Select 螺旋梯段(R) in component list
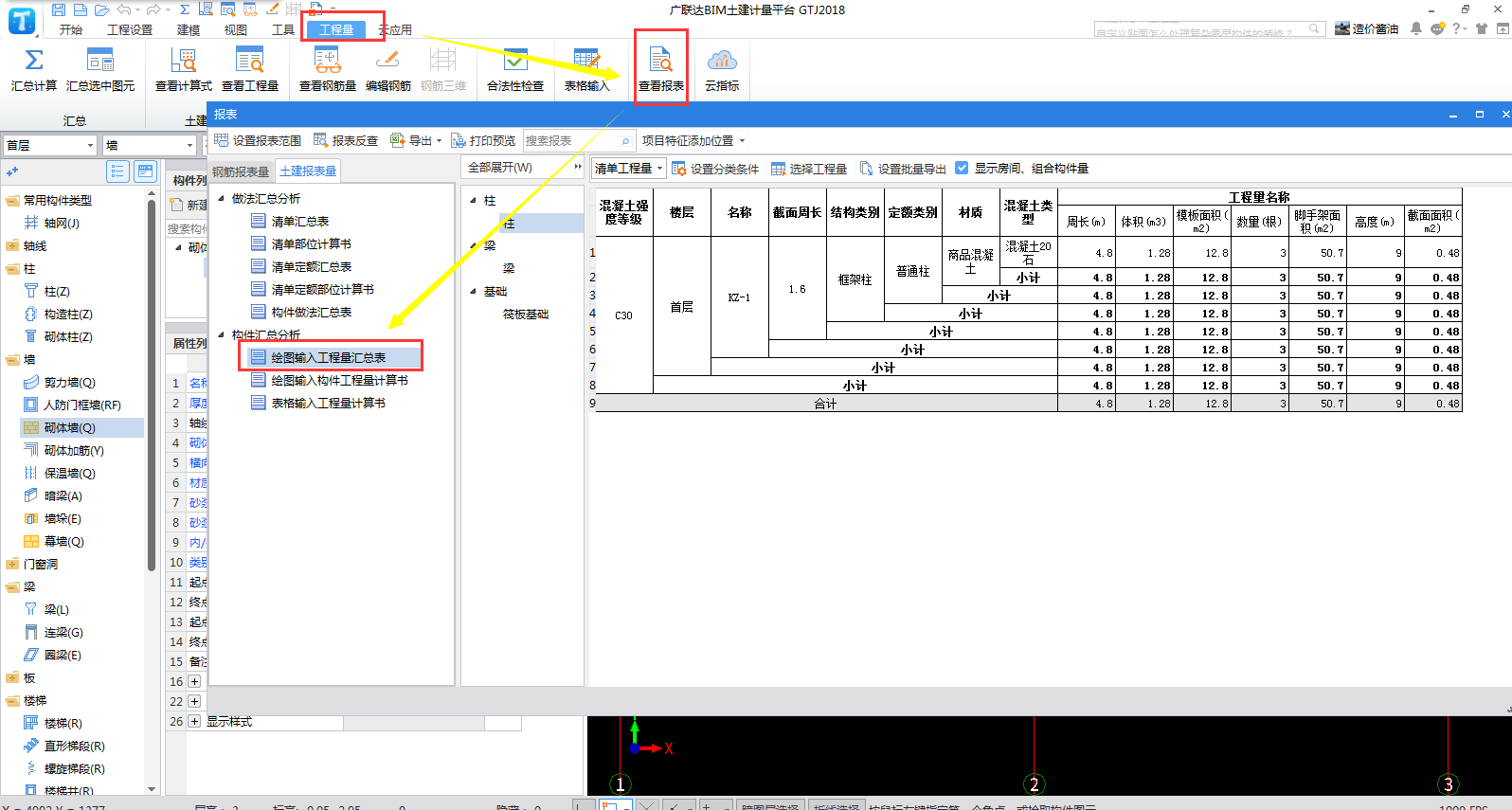Image resolution: width=1512 pixels, height=810 pixels. (74, 768)
